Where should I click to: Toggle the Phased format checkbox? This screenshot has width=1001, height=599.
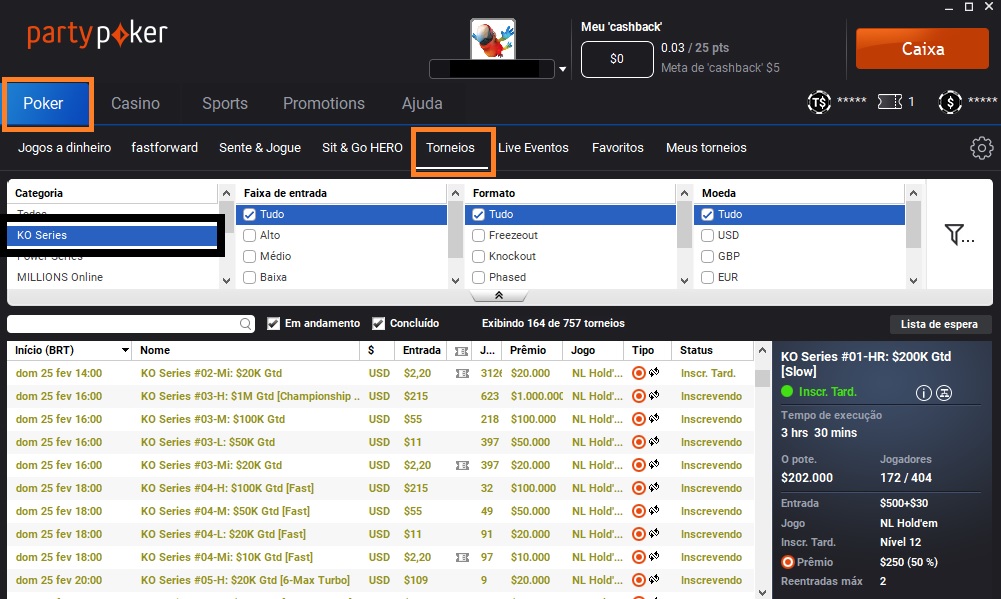tap(478, 277)
